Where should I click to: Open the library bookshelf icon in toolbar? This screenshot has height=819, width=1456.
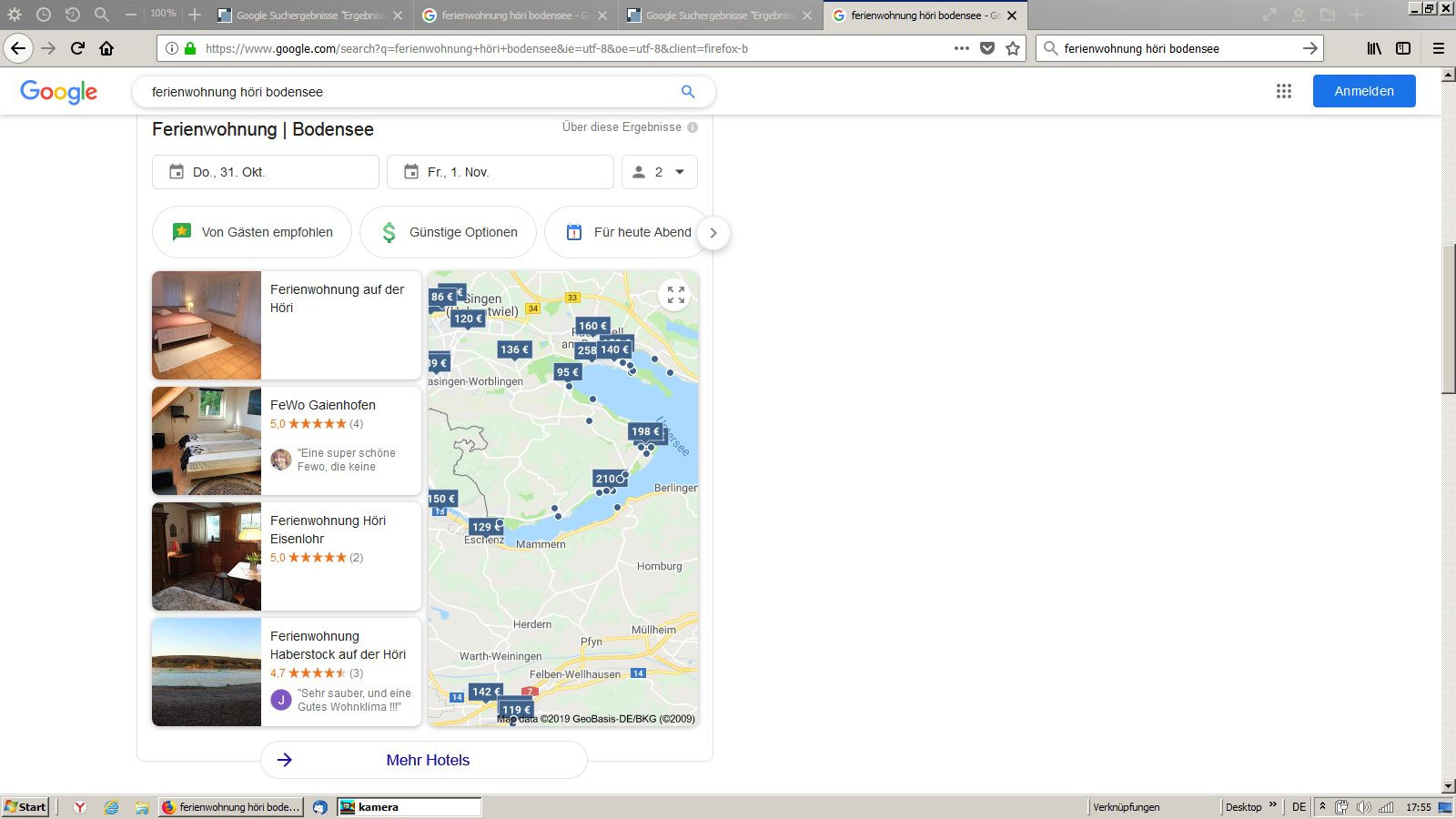click(1374, 48)
